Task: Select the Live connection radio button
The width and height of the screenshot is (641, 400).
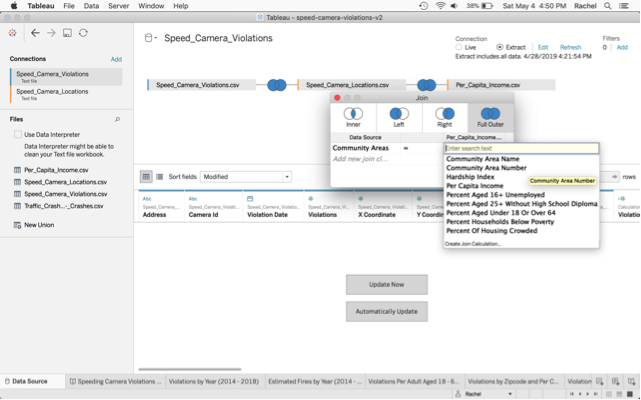Action: (459, 47)
